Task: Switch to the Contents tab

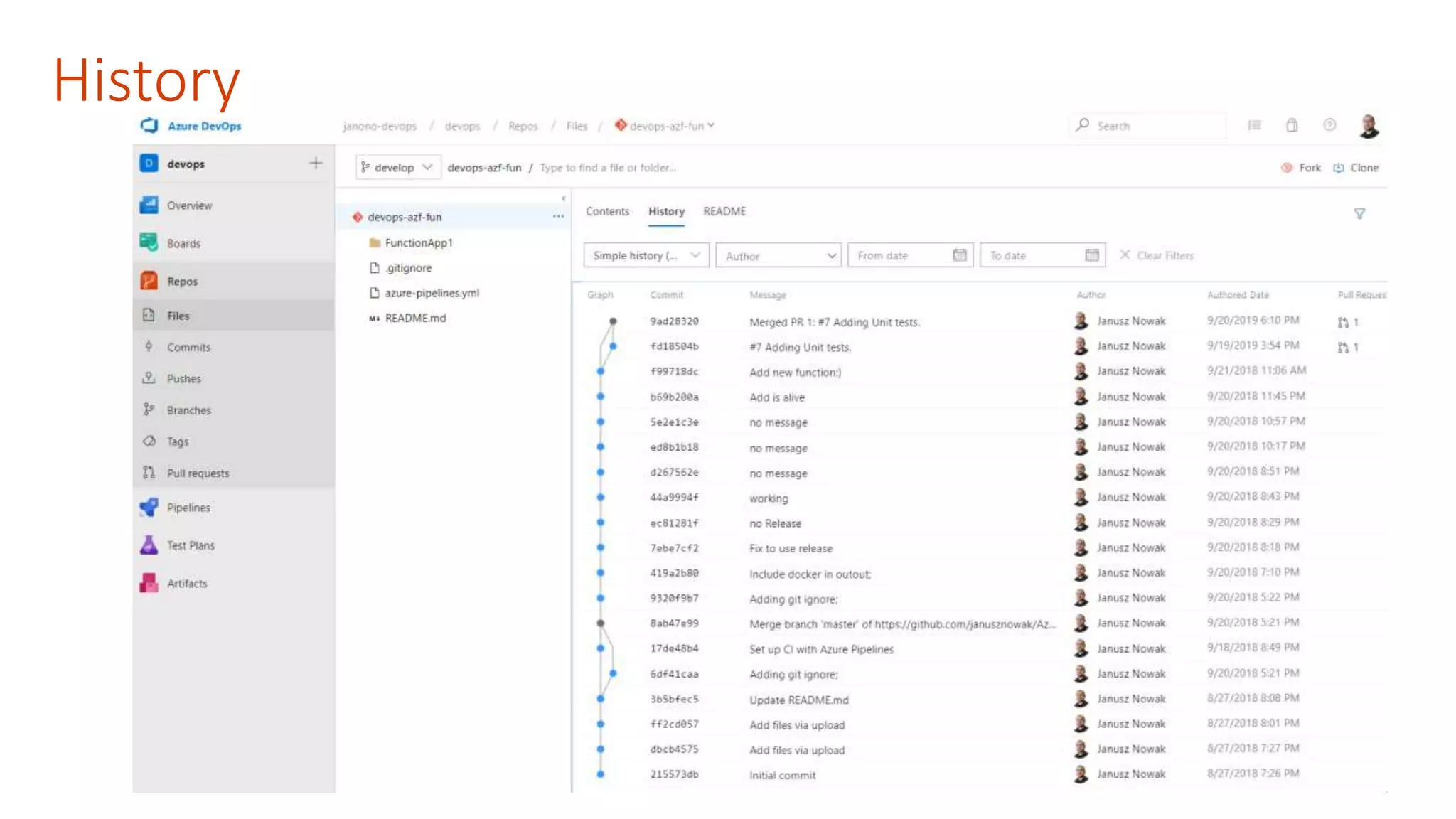Action: click(607, 211)
